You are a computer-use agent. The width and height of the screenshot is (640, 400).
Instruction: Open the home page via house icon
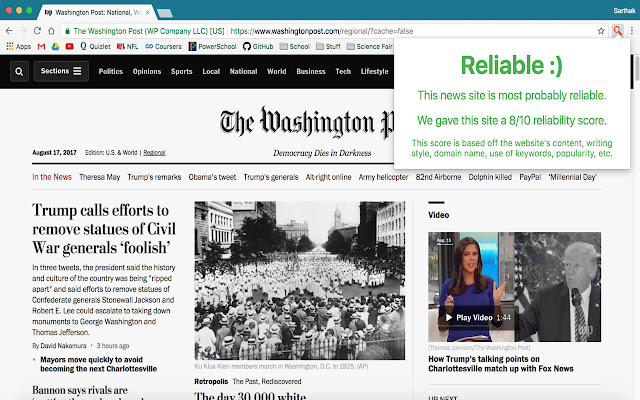[x=51, y=31]
